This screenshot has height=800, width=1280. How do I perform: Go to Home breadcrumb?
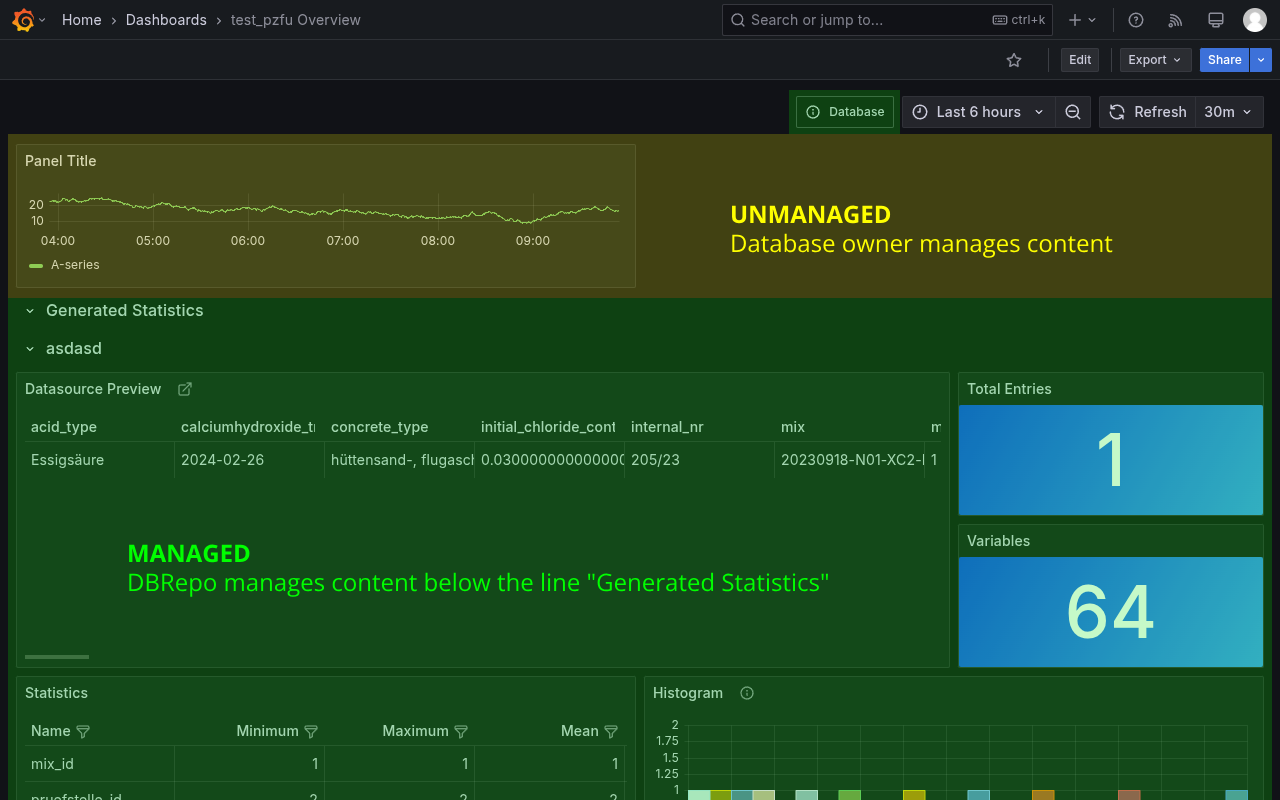81,20
